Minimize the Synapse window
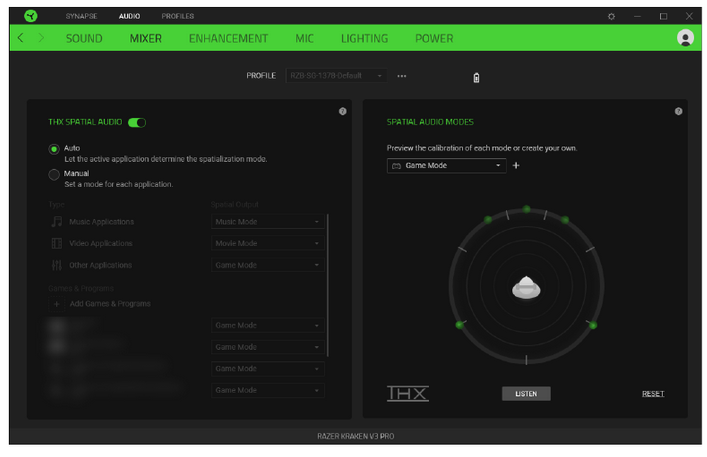This screenshot has width=707, height=457. click(x=637, y=16)
